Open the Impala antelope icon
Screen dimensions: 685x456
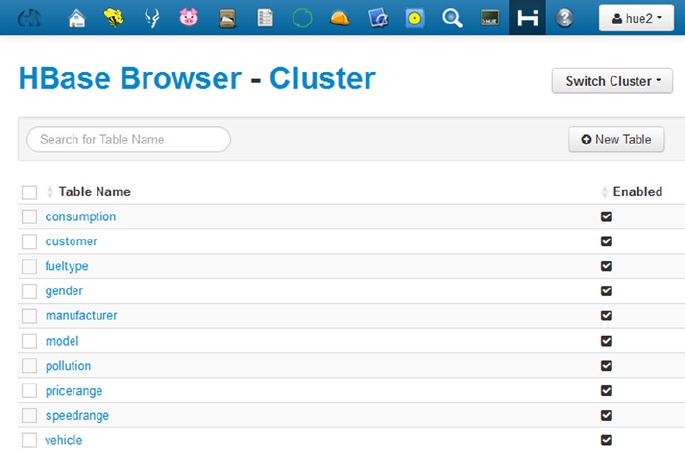pos(152,18)
